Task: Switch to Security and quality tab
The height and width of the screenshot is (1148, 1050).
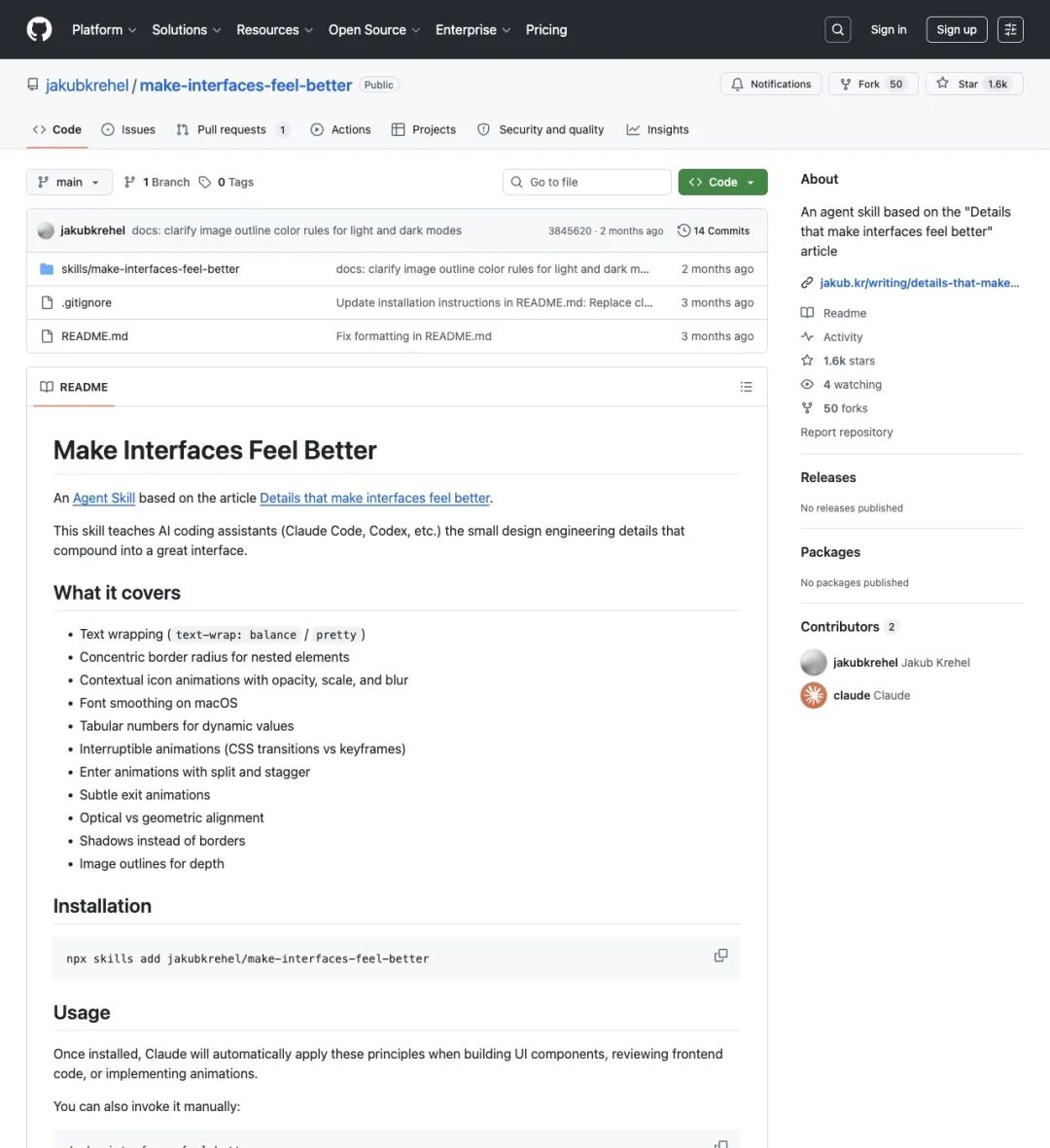Action: point(541,129)
